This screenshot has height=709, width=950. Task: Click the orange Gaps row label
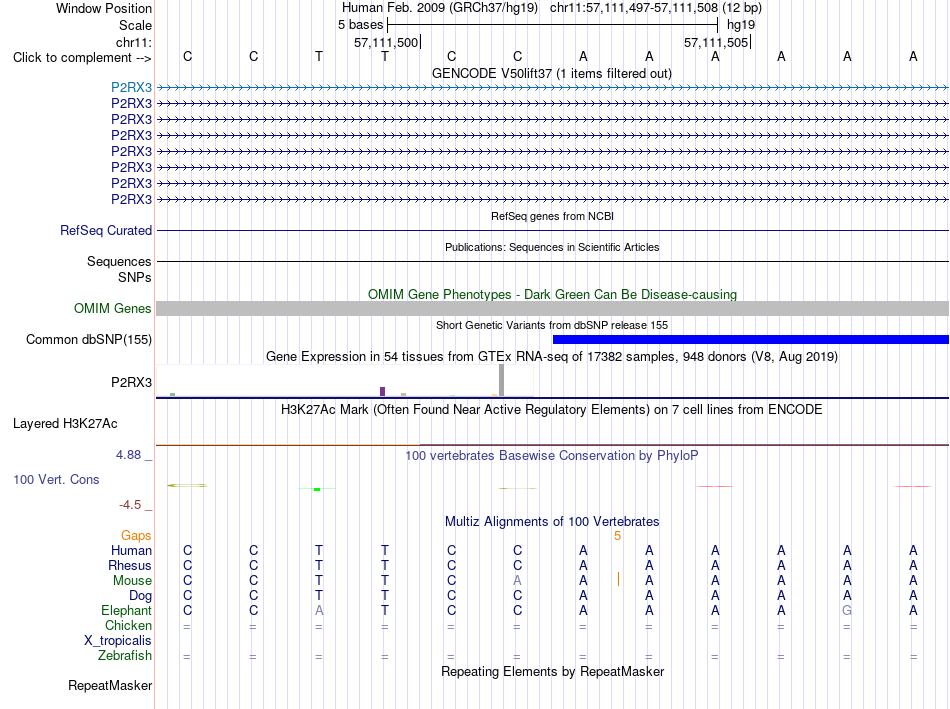click(136, 535)
